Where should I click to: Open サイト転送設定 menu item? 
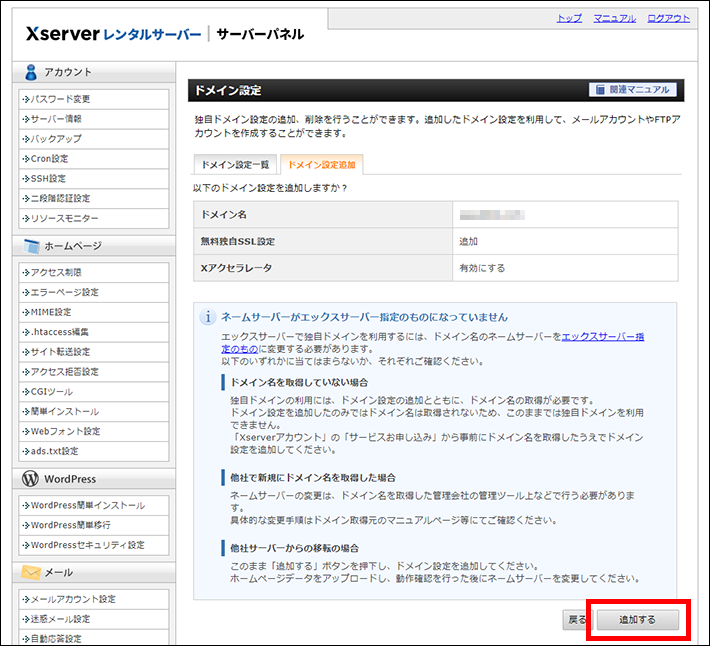(x=94, y=352)
